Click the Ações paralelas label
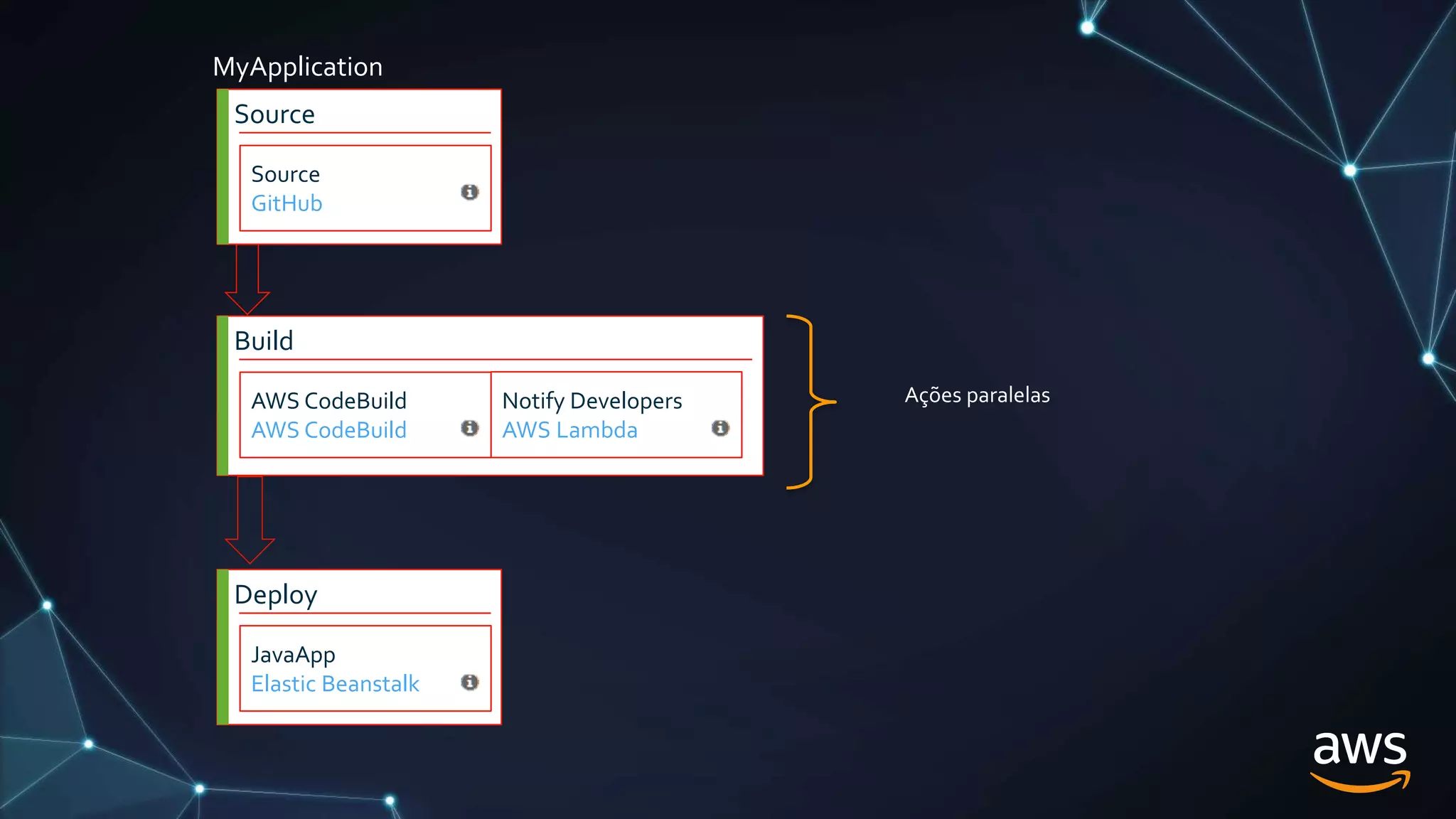Viewport: 1456px width, 819px height. pos(977,395)
